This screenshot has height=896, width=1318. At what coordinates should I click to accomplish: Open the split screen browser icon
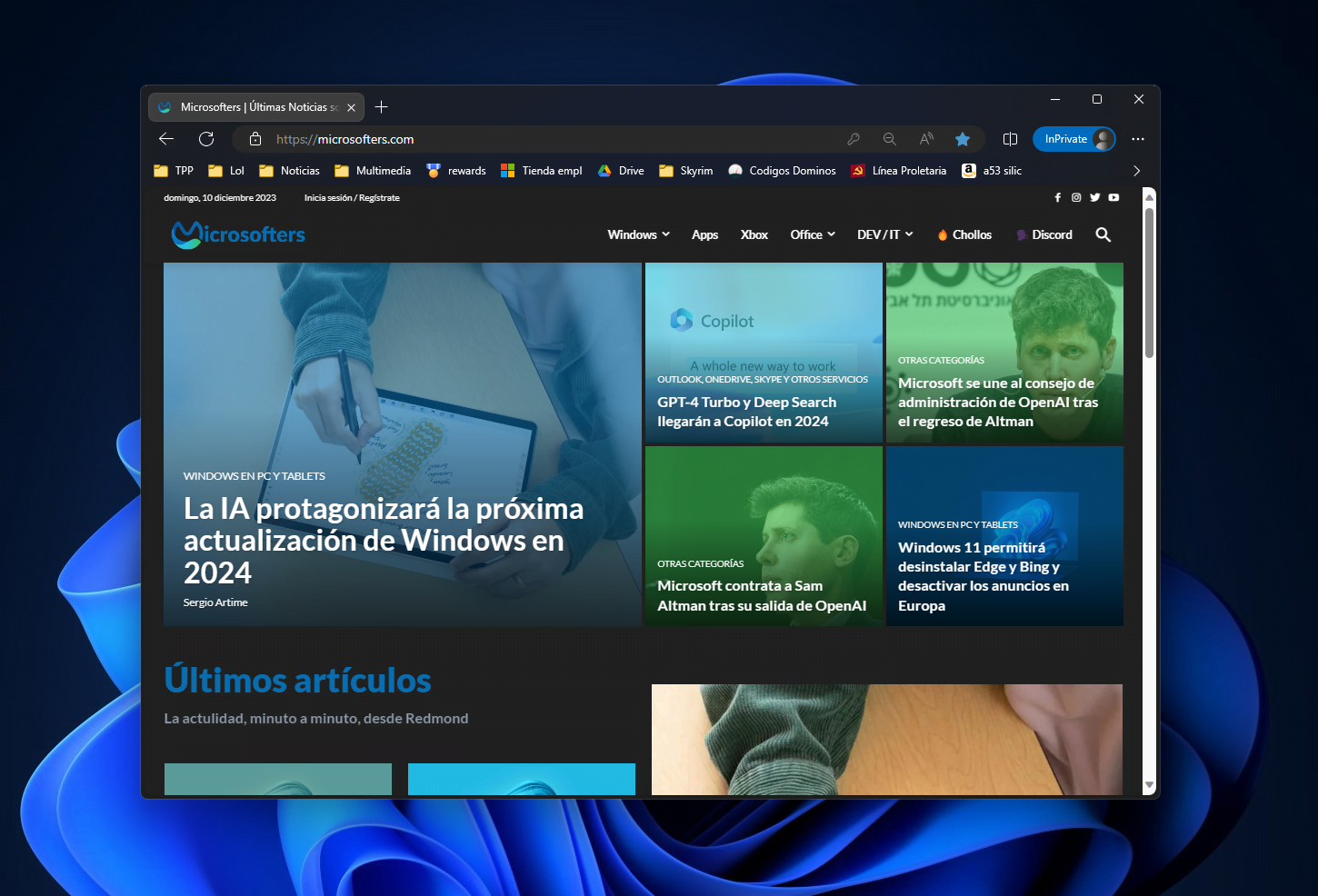[x=1010, y=139]
